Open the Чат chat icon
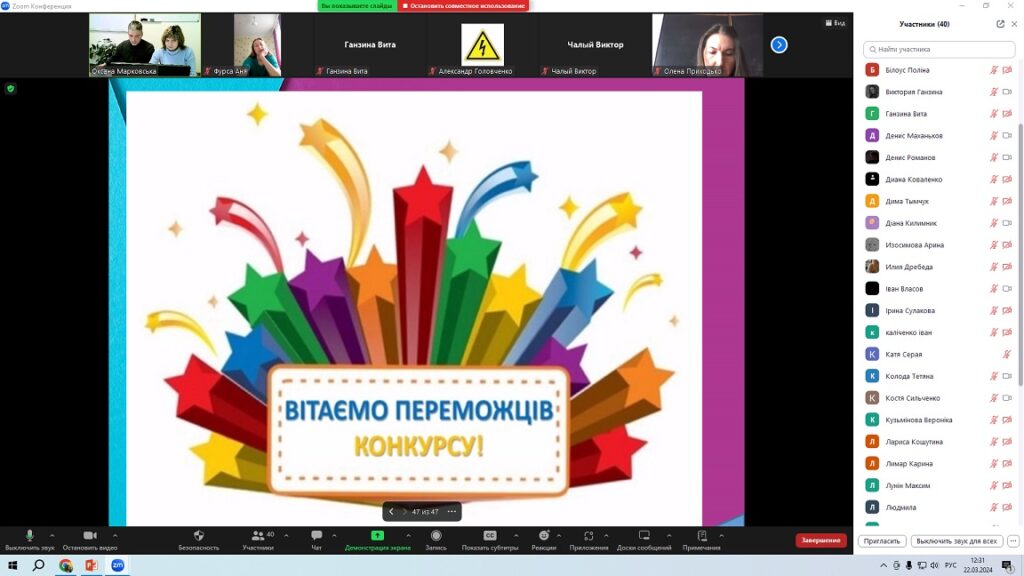This screenshot has height=576, width=1024. click(317, 536)
